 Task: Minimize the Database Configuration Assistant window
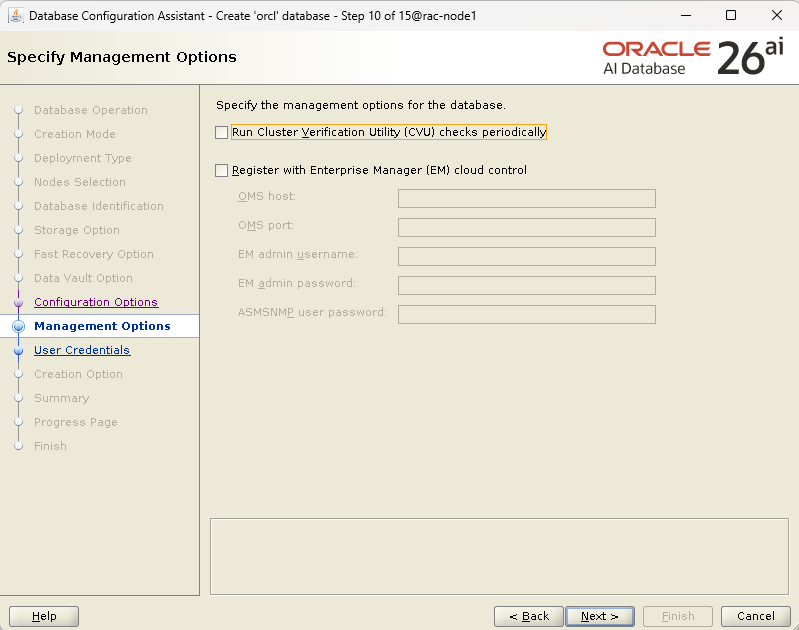coord(686,15)
